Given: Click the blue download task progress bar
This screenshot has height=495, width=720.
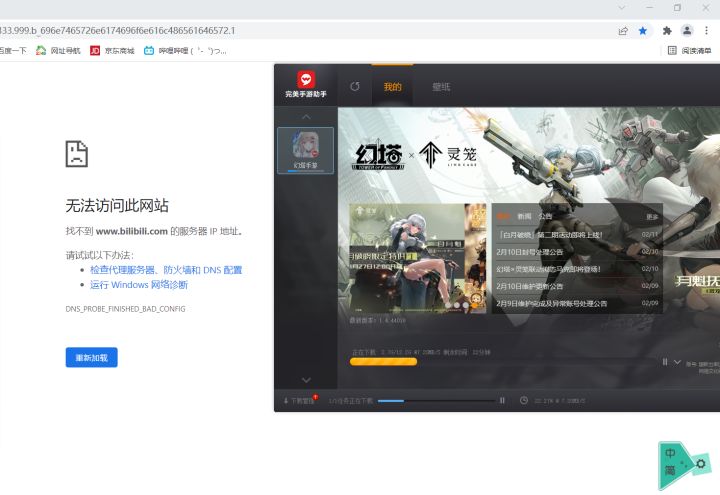Looking at the screenshot, I should (x=436, y=401).
